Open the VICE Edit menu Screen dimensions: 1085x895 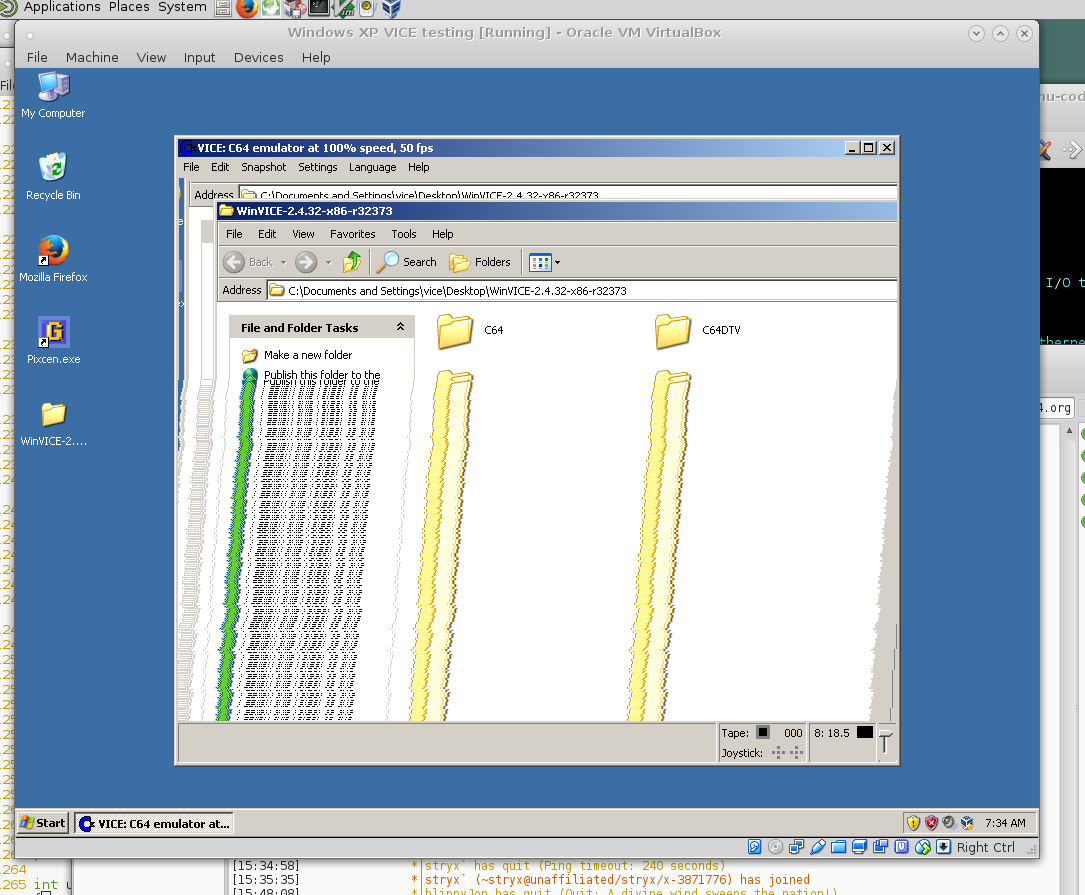coord(220,168)
